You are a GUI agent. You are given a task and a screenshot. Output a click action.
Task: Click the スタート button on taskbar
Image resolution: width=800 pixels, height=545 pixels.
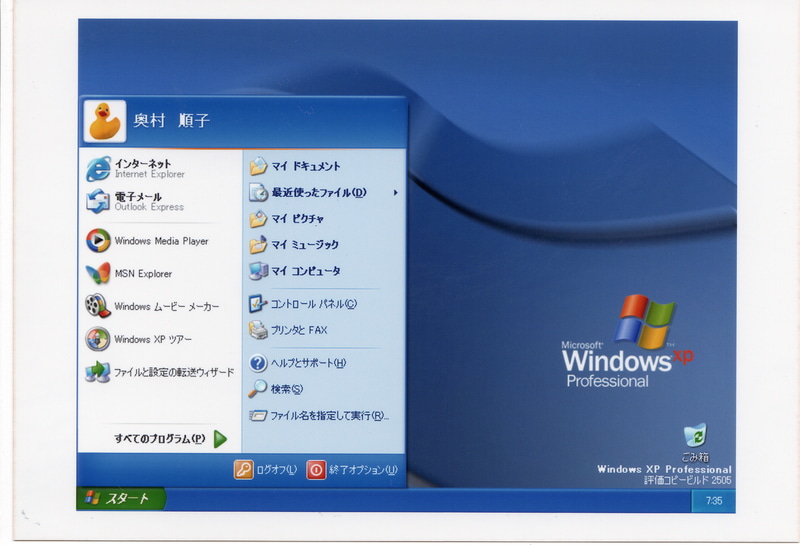click(121, 499)
